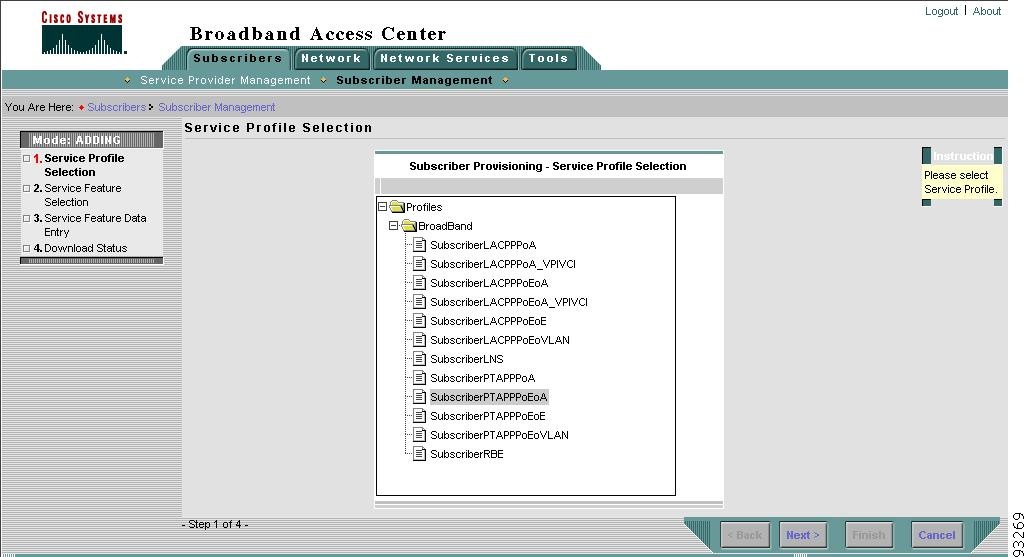Click the Instruction panel header
Viewport: 1027px width, 557px height.
(962, 156)
